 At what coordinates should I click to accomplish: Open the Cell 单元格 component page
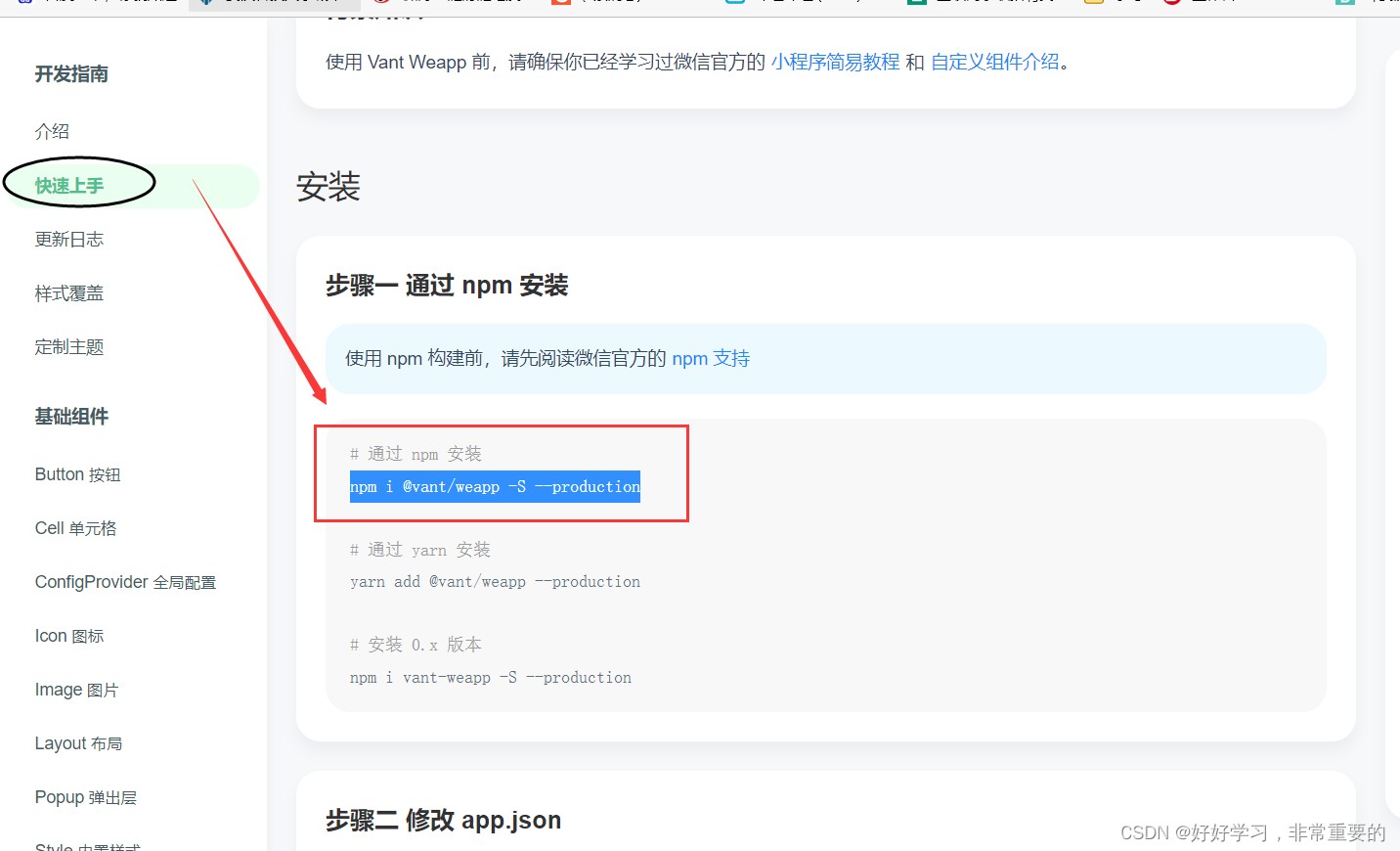[75, 527]
